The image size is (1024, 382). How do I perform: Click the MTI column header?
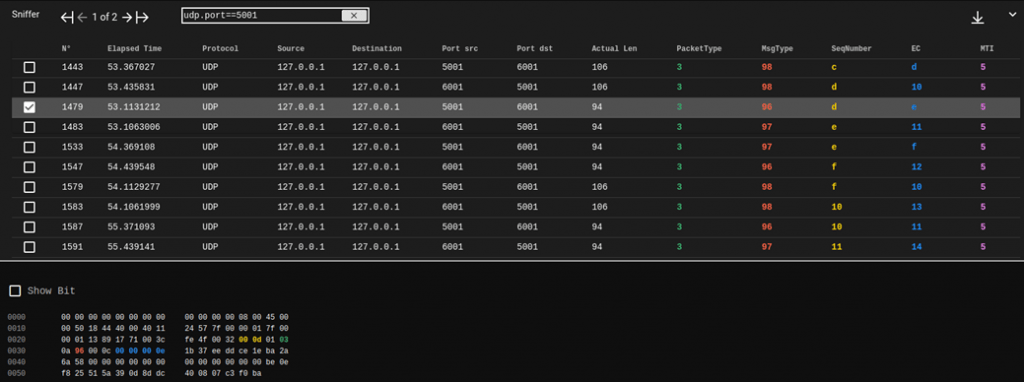coord(987,48)
